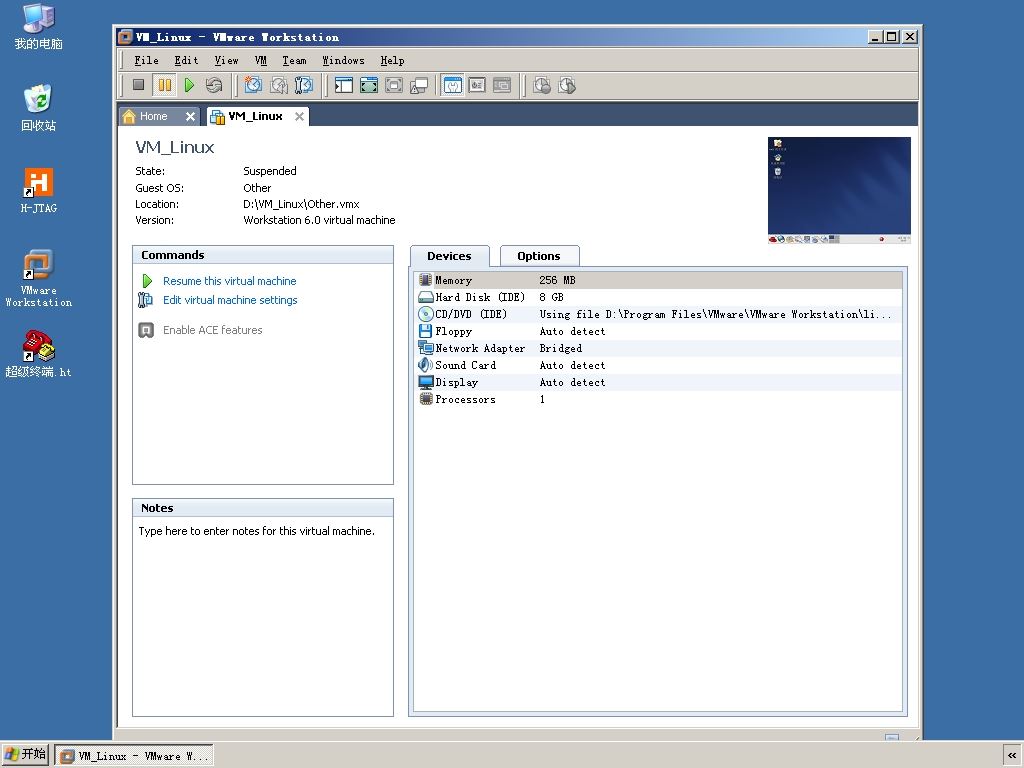
Task: Enter full screen mode via toolbar icon
Action: (x=369, y=86)
